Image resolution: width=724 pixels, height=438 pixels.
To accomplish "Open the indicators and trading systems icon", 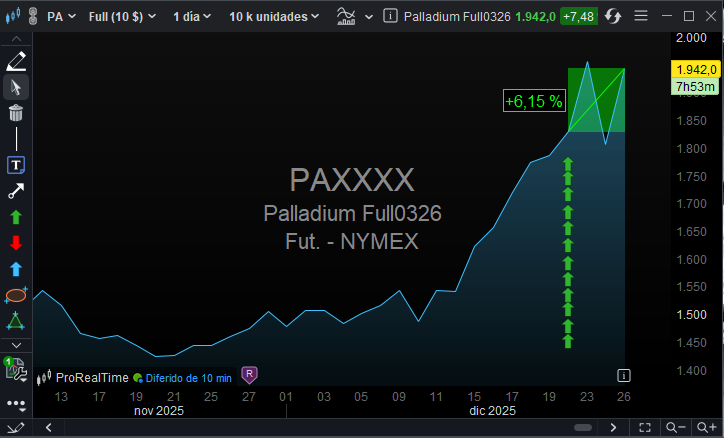I will click(346, 16).
